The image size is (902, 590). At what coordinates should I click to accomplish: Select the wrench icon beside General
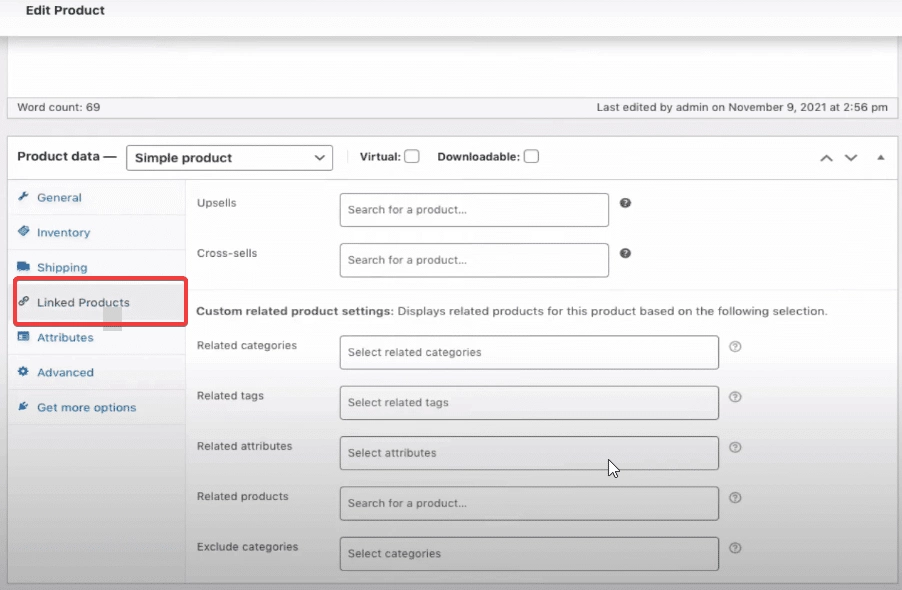point(24,197)
